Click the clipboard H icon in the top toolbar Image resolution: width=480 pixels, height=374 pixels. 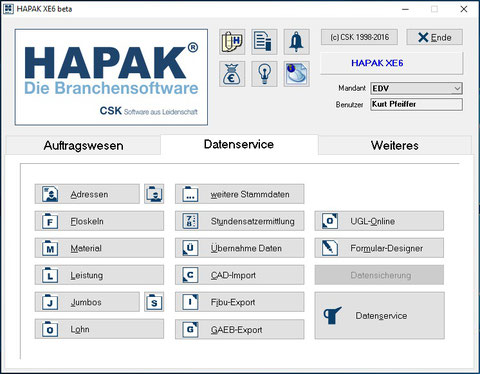[232, 42]
